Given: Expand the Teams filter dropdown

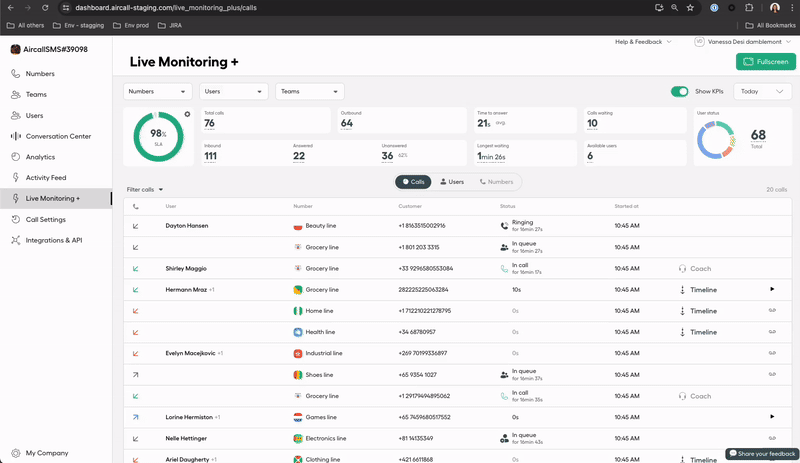Looking at the screenshot, I should 310,91.
